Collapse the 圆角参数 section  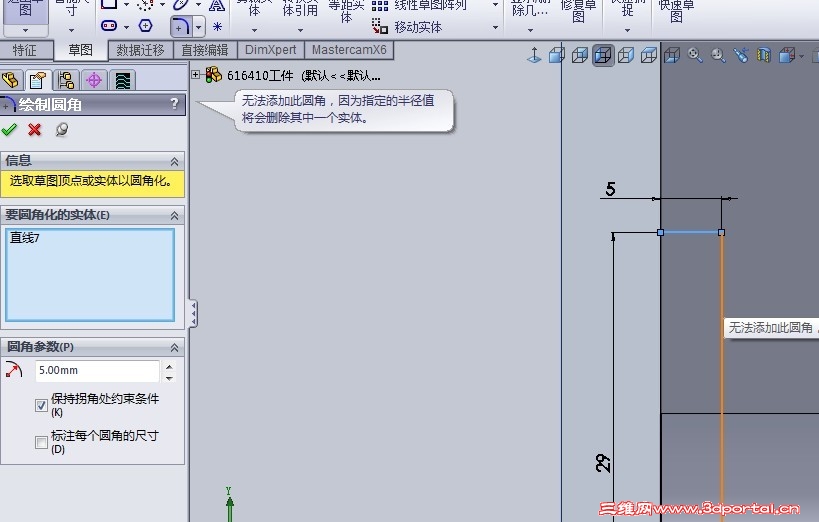tap(174, 347)
